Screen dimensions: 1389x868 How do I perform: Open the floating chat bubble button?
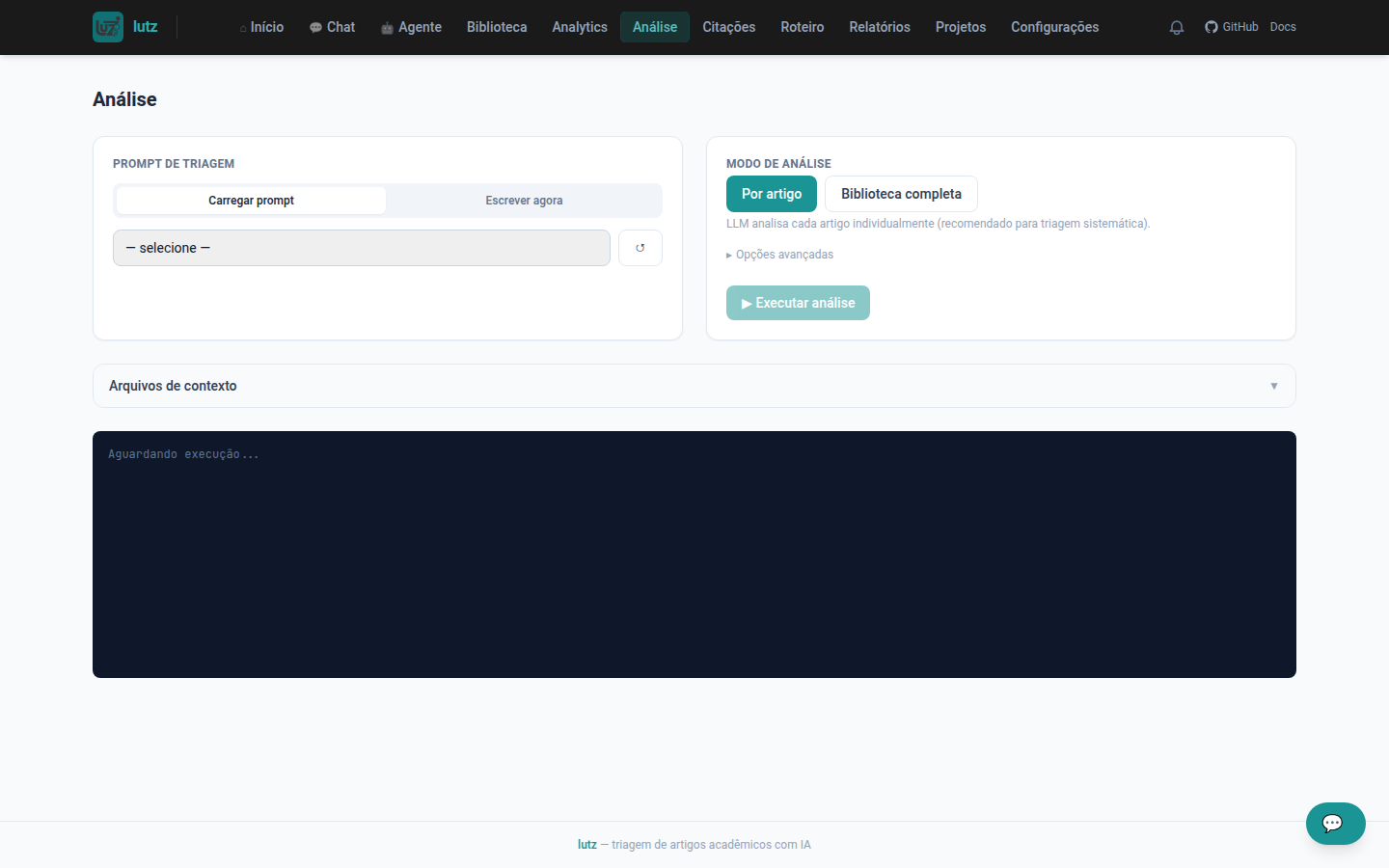(1336, 824)
